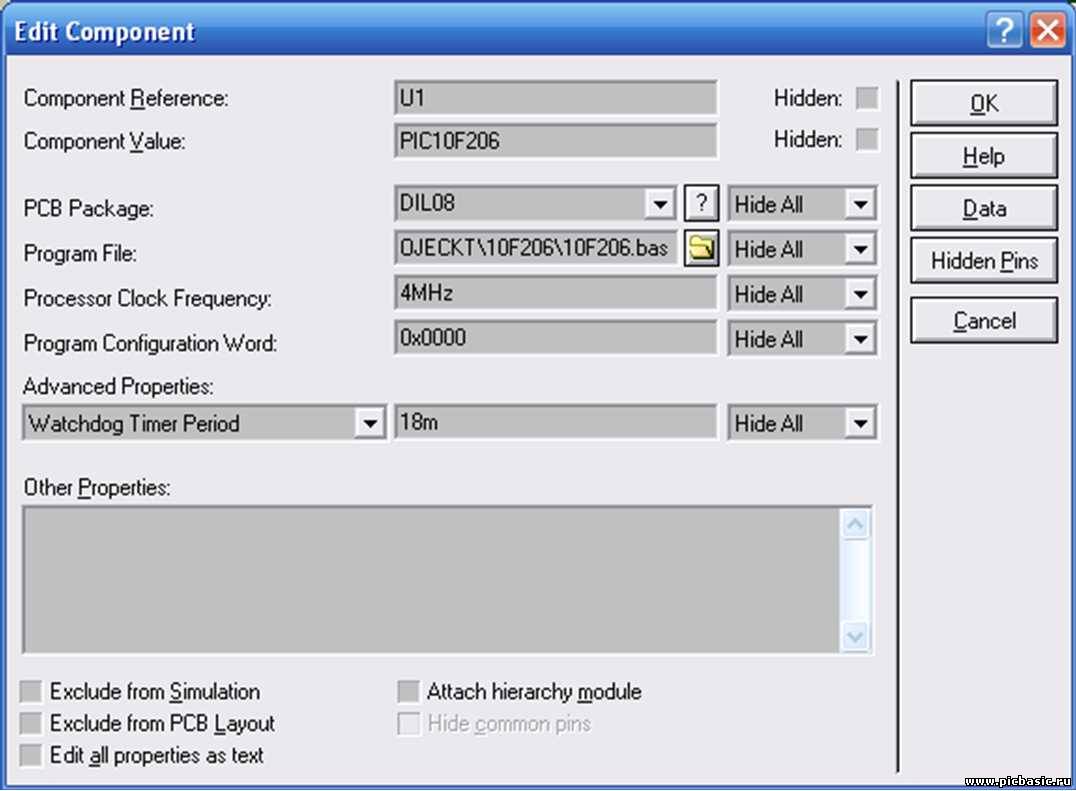This screenshot has height=791, width=1076.
Task: Confirm with the OK button
Action: pyautogui.click(x=984, y=103)
